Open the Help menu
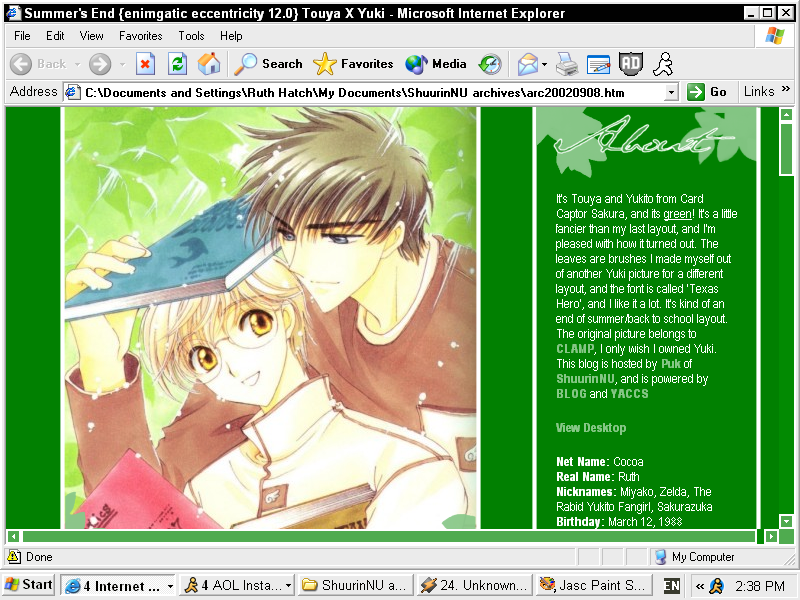This screenshot has width=800, height=600. 231,36
